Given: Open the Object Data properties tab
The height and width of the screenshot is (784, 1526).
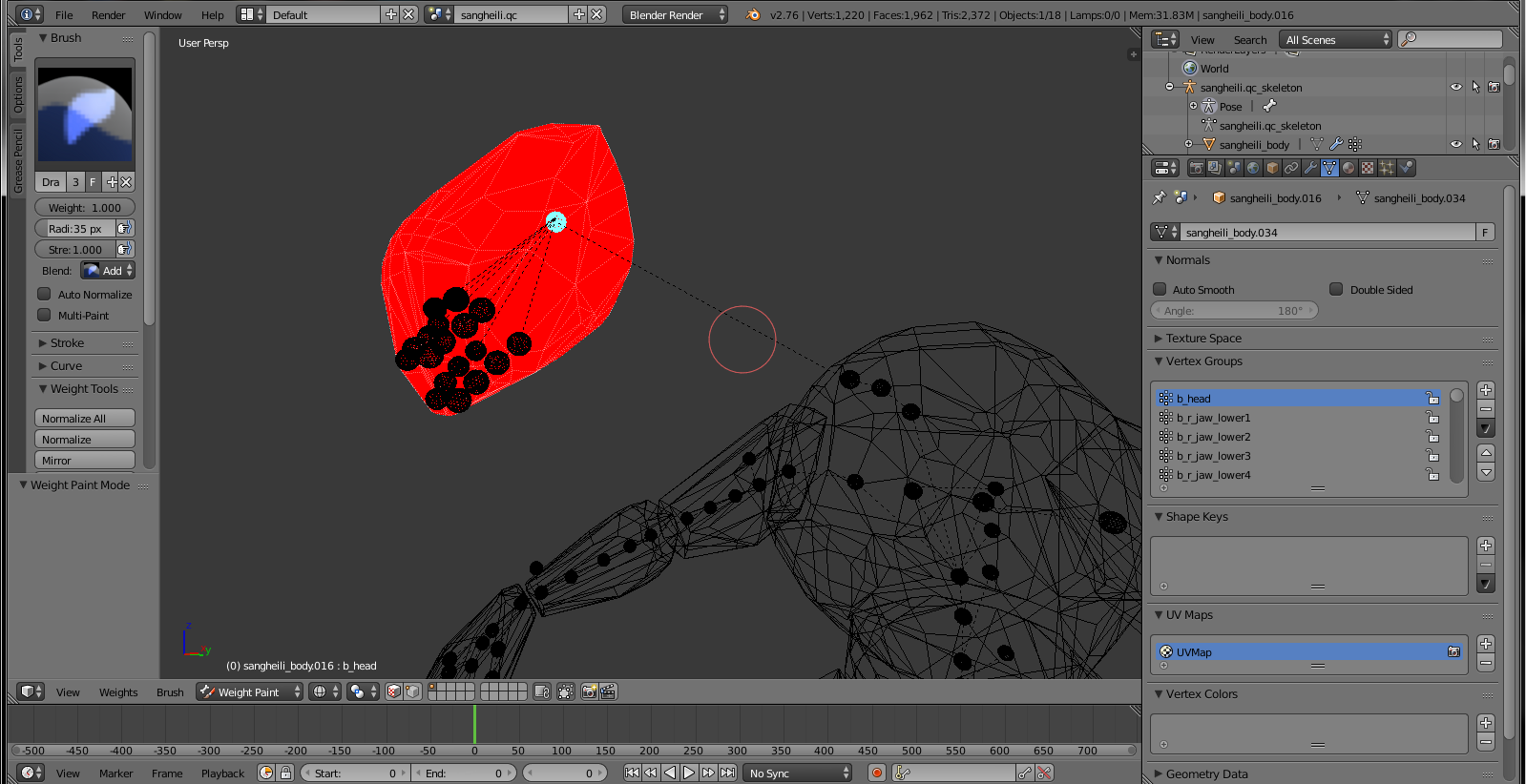Looking at the screenshot, I should point(1329,168).
